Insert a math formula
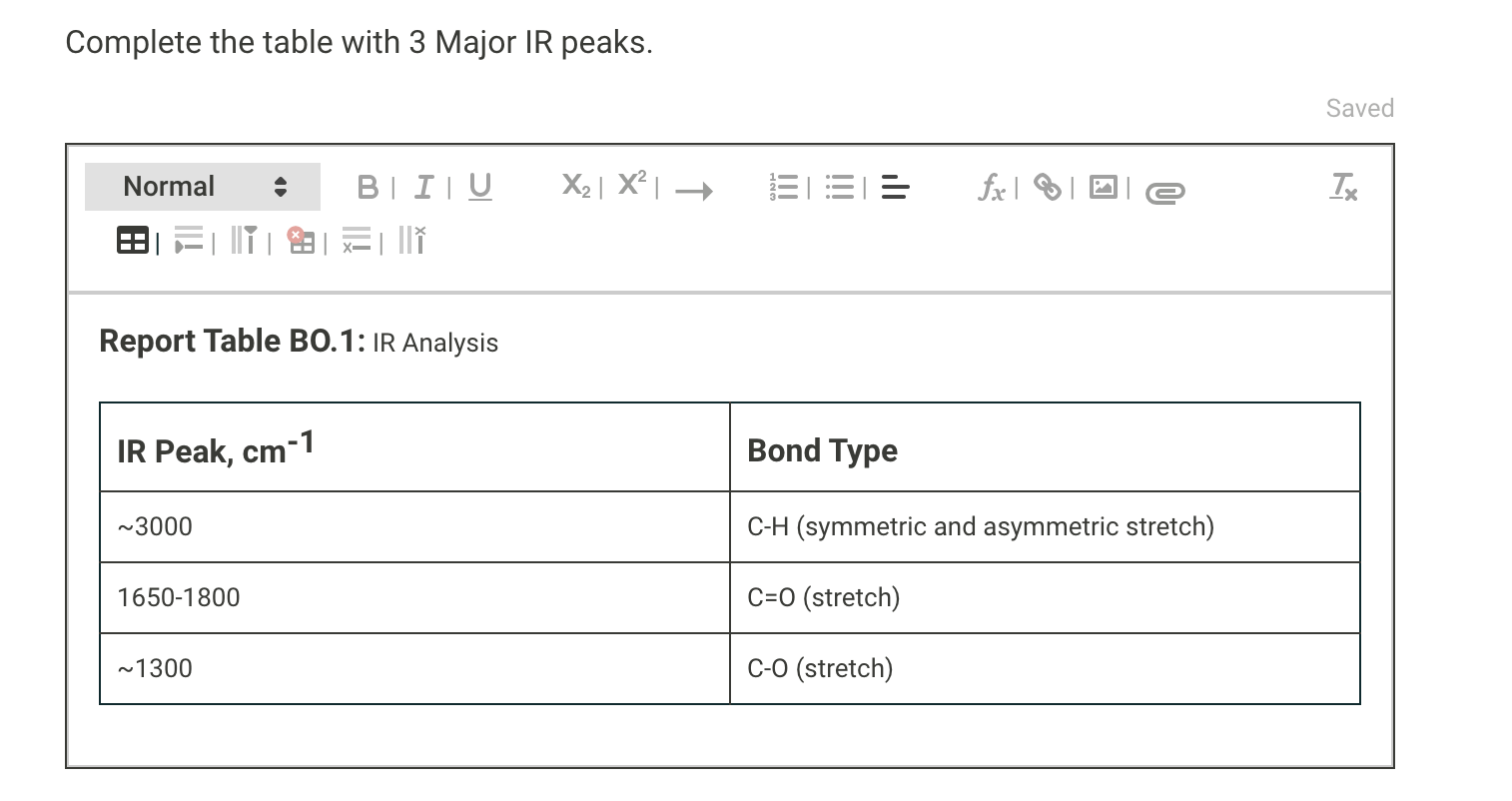This screenshot has width=1512, height=801. point(992,188)
